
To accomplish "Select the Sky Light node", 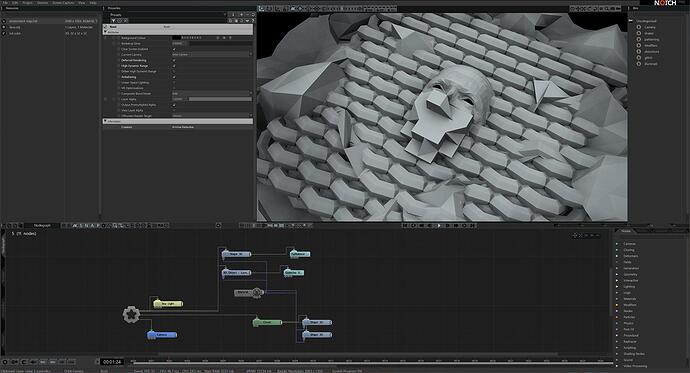I will pos(168,304).
